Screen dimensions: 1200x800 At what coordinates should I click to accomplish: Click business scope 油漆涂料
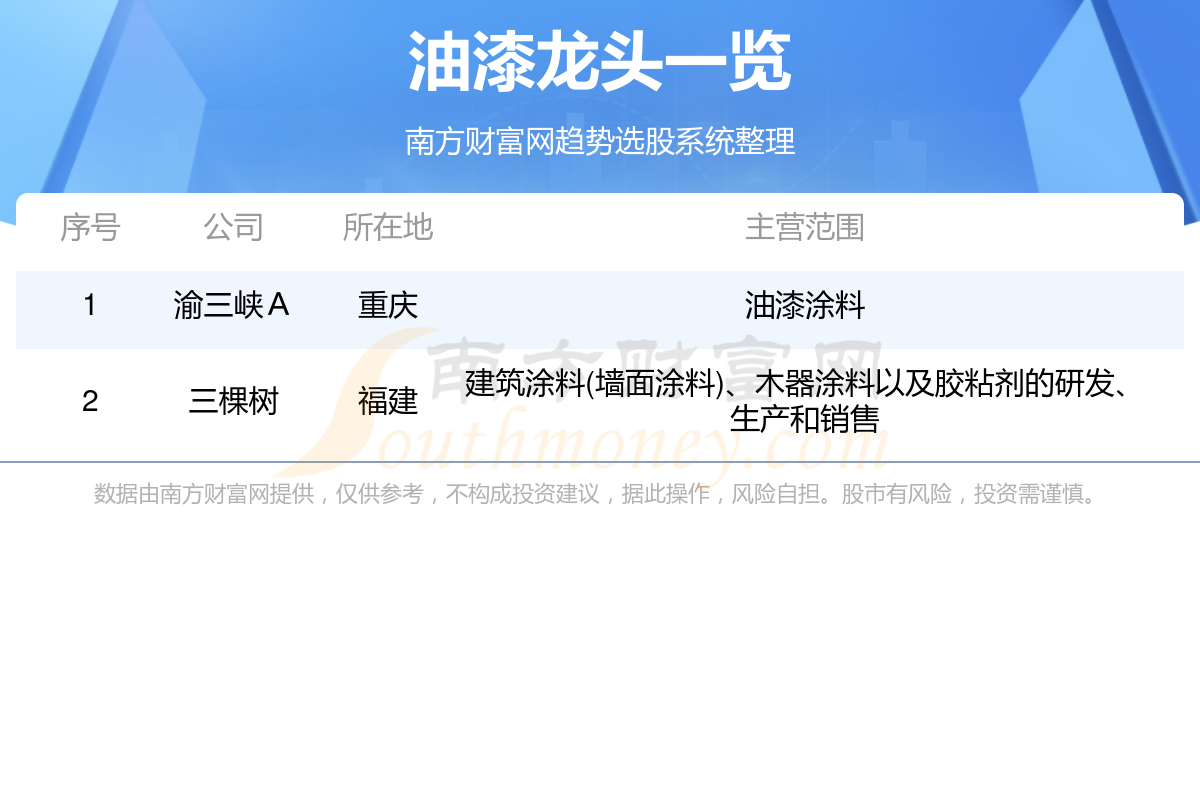click(x=805, y=305)
